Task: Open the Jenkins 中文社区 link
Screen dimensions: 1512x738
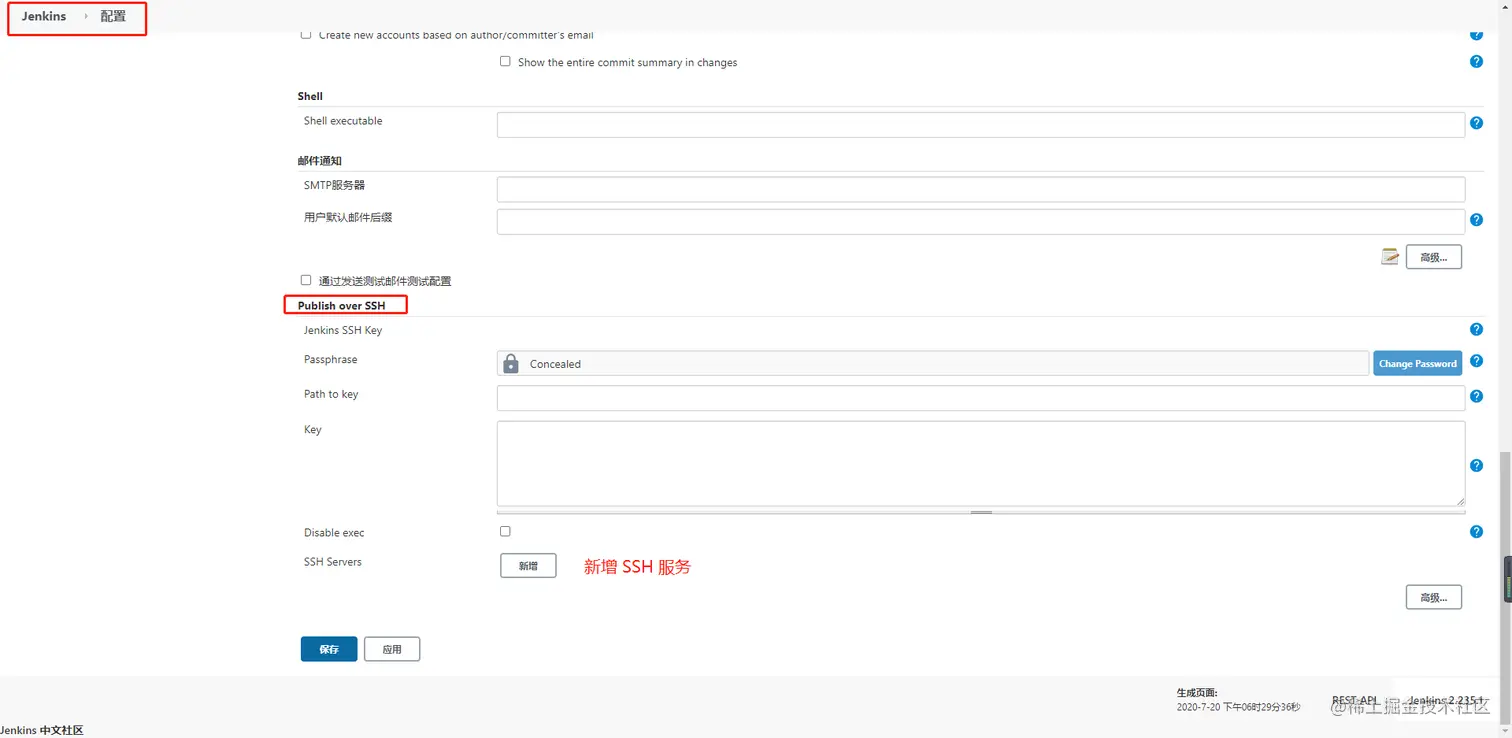Action: [x=42, y=730]
